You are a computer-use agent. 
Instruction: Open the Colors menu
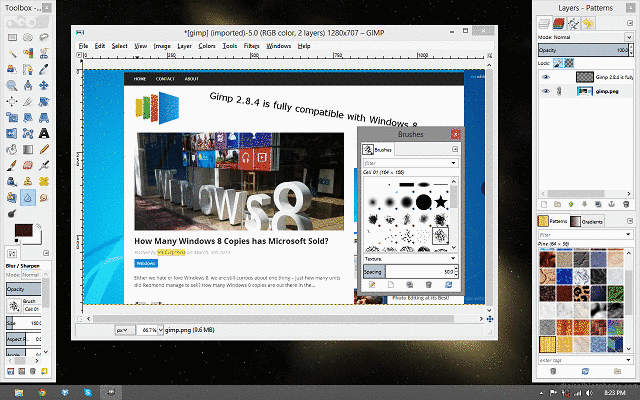207,46
